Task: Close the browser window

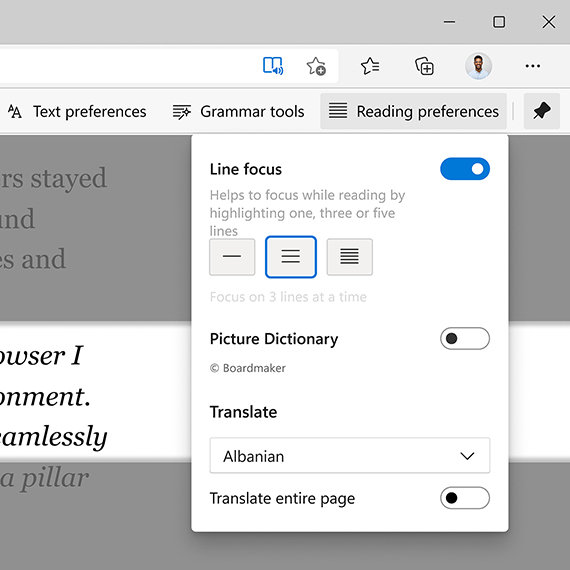Action: pyautogui.click(x=549, y=22)
